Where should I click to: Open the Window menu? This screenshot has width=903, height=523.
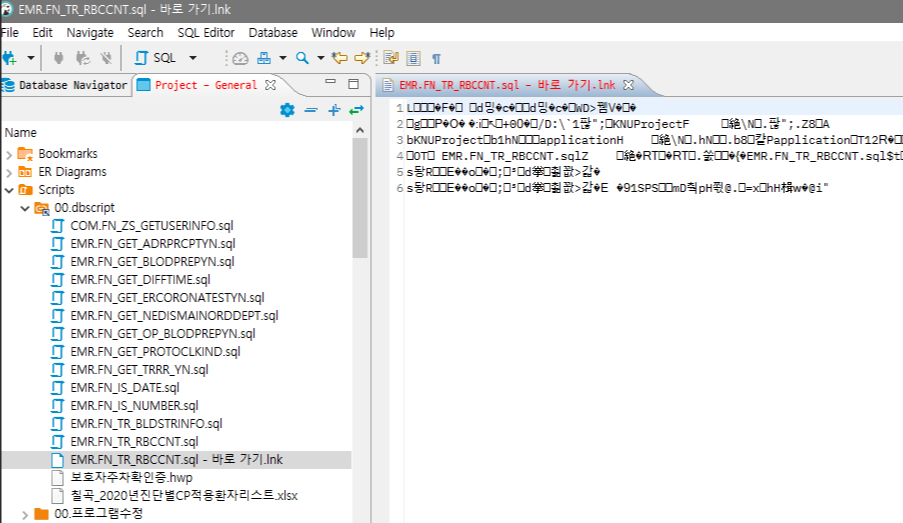(333, 33)
